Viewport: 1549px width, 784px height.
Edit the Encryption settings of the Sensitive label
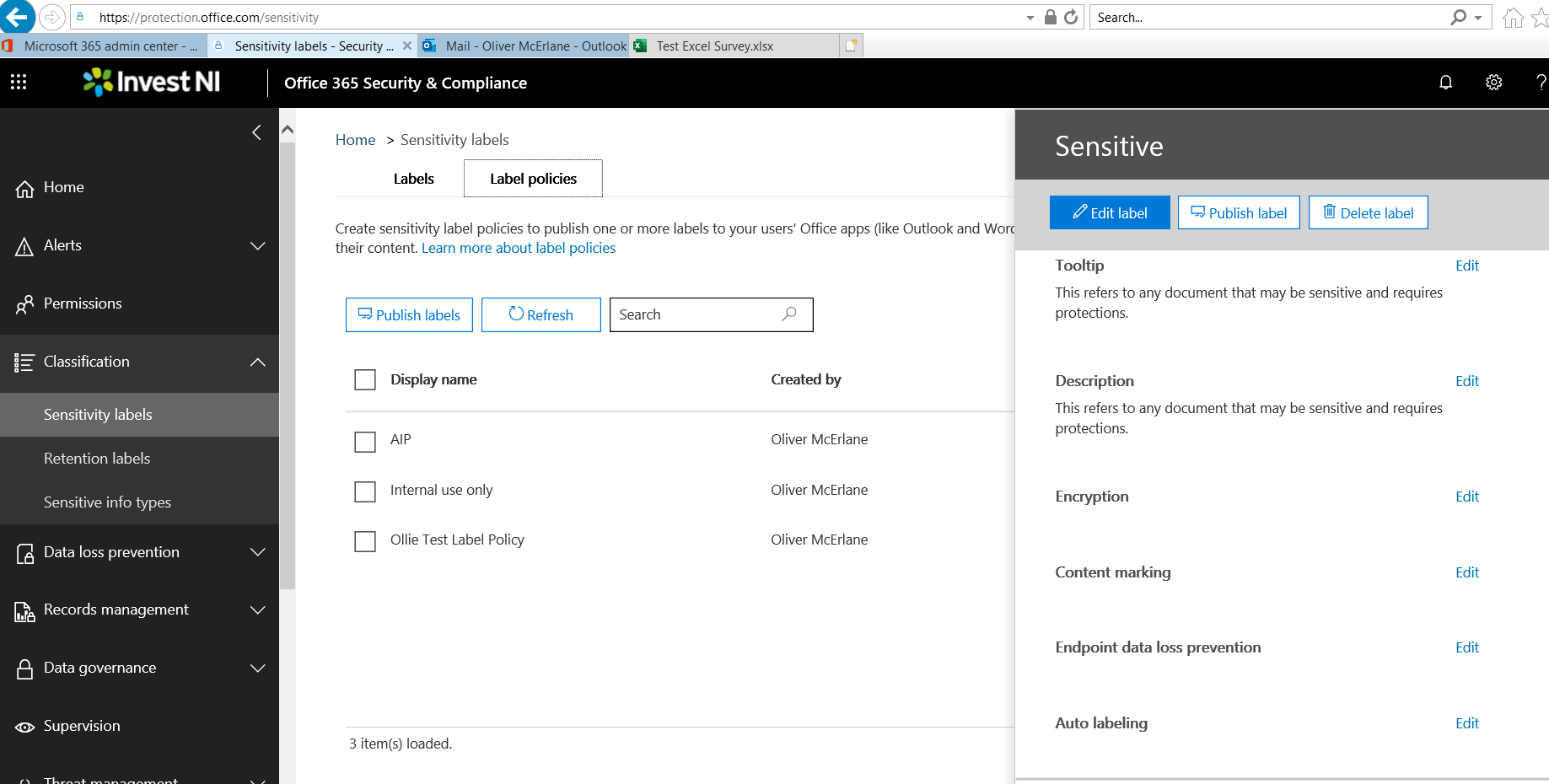click(1467, 497)
